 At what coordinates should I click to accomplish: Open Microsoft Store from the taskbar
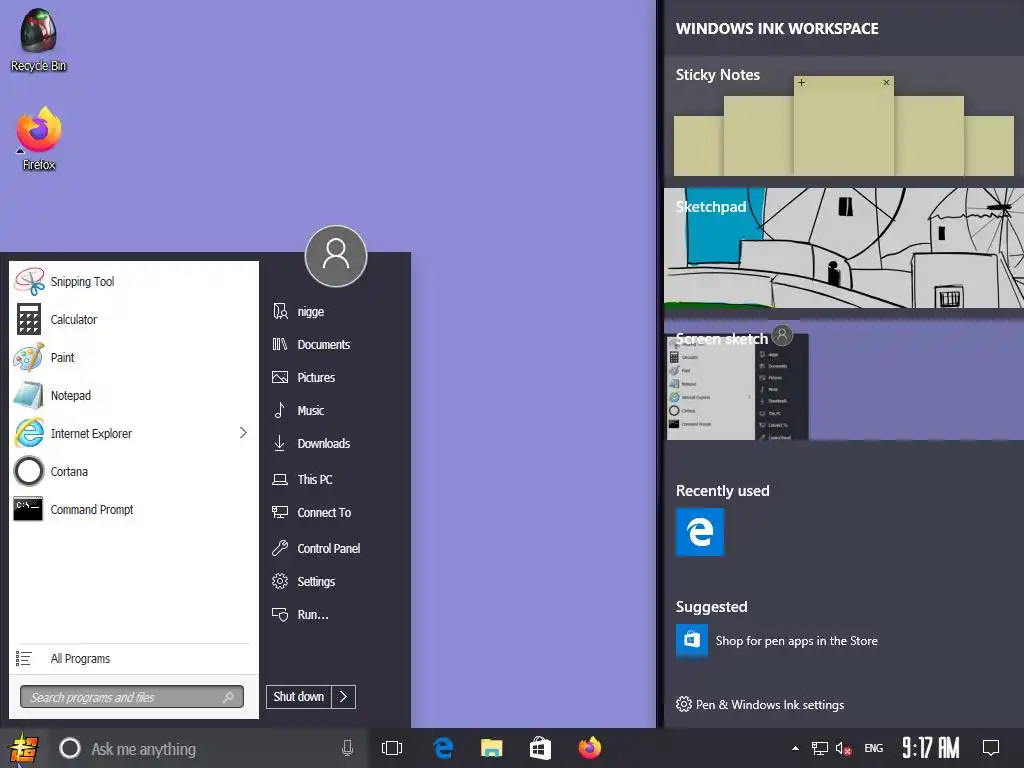[x=540, y=748]
